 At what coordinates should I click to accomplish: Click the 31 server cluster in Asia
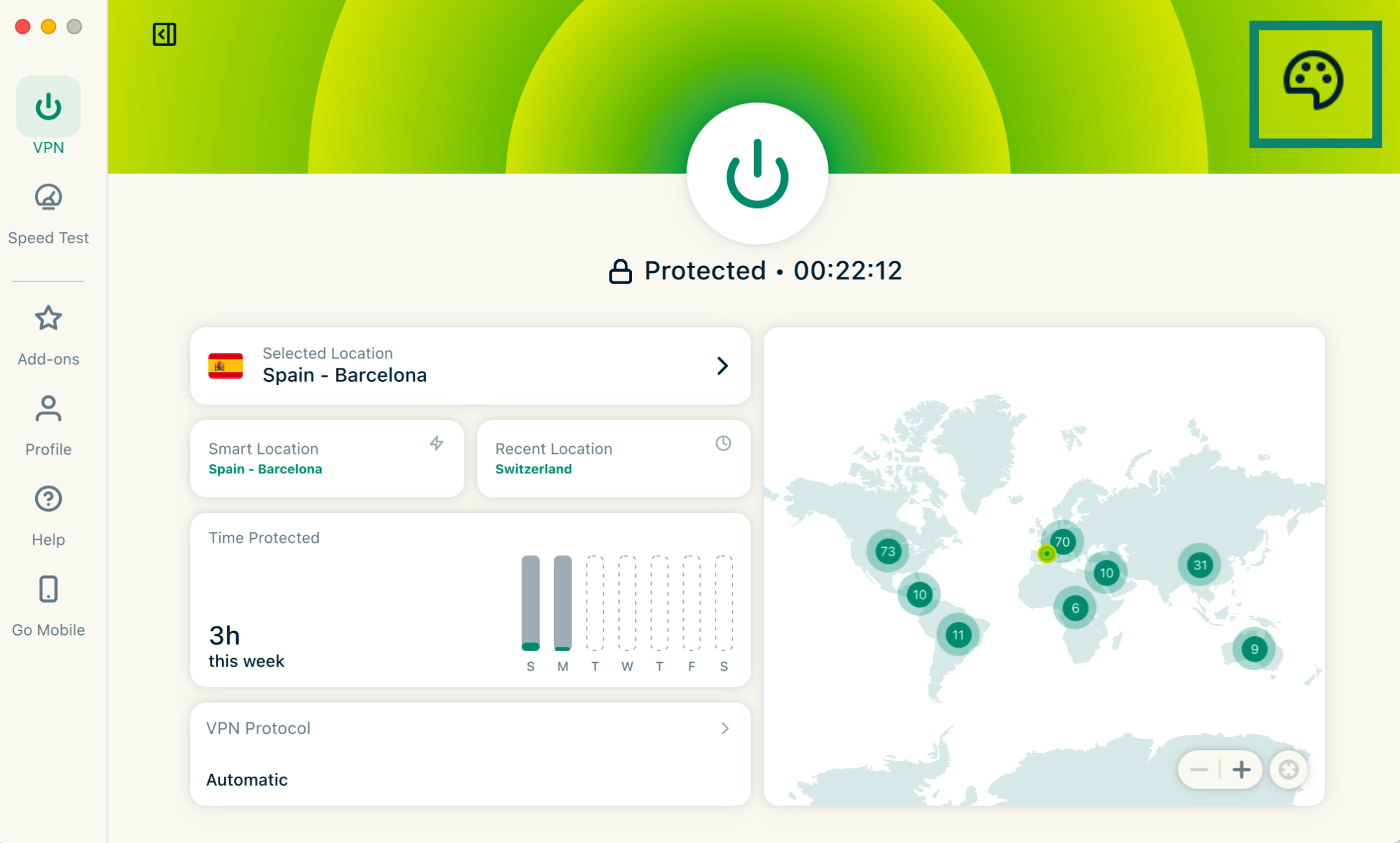click(1200, 565)
